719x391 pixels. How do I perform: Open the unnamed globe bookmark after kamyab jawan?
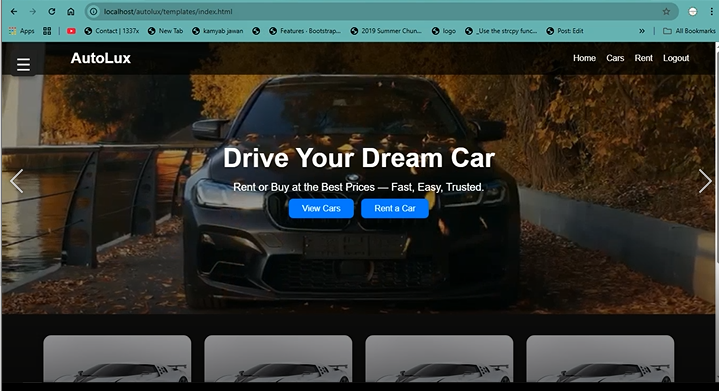coord(256,31)
